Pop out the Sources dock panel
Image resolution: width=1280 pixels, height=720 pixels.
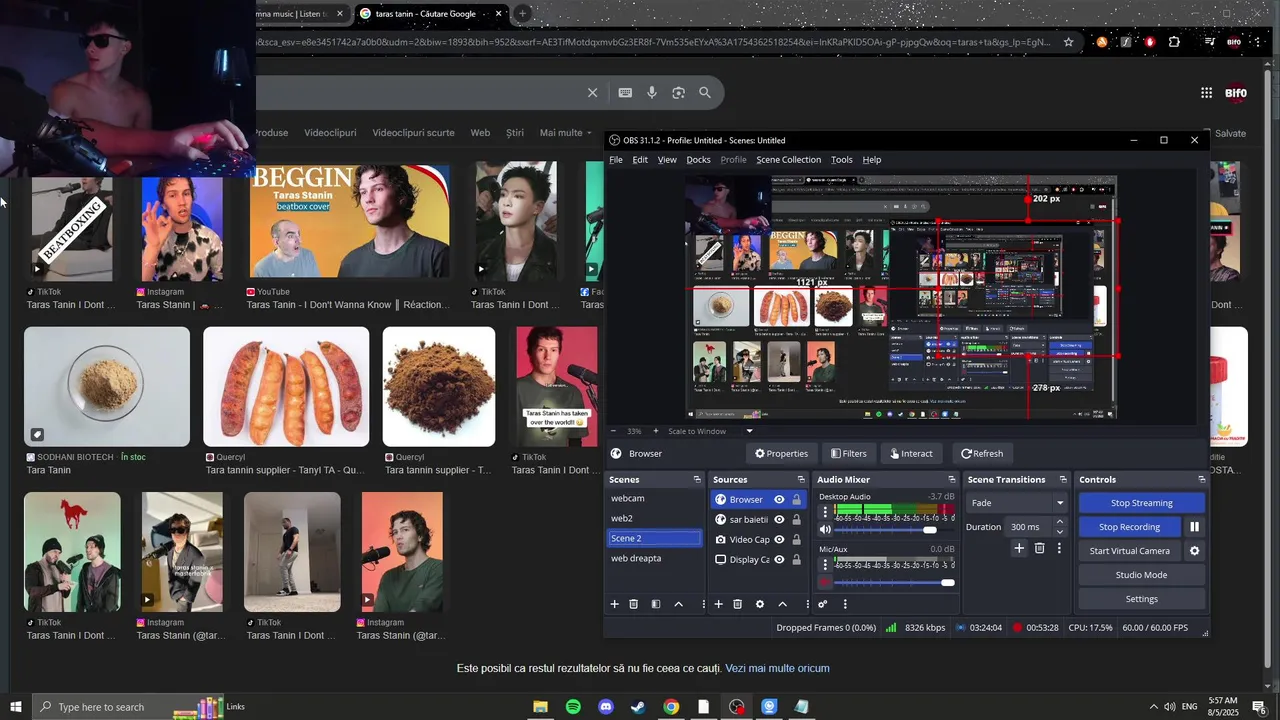pyautogui.click(x=801, y=480)
